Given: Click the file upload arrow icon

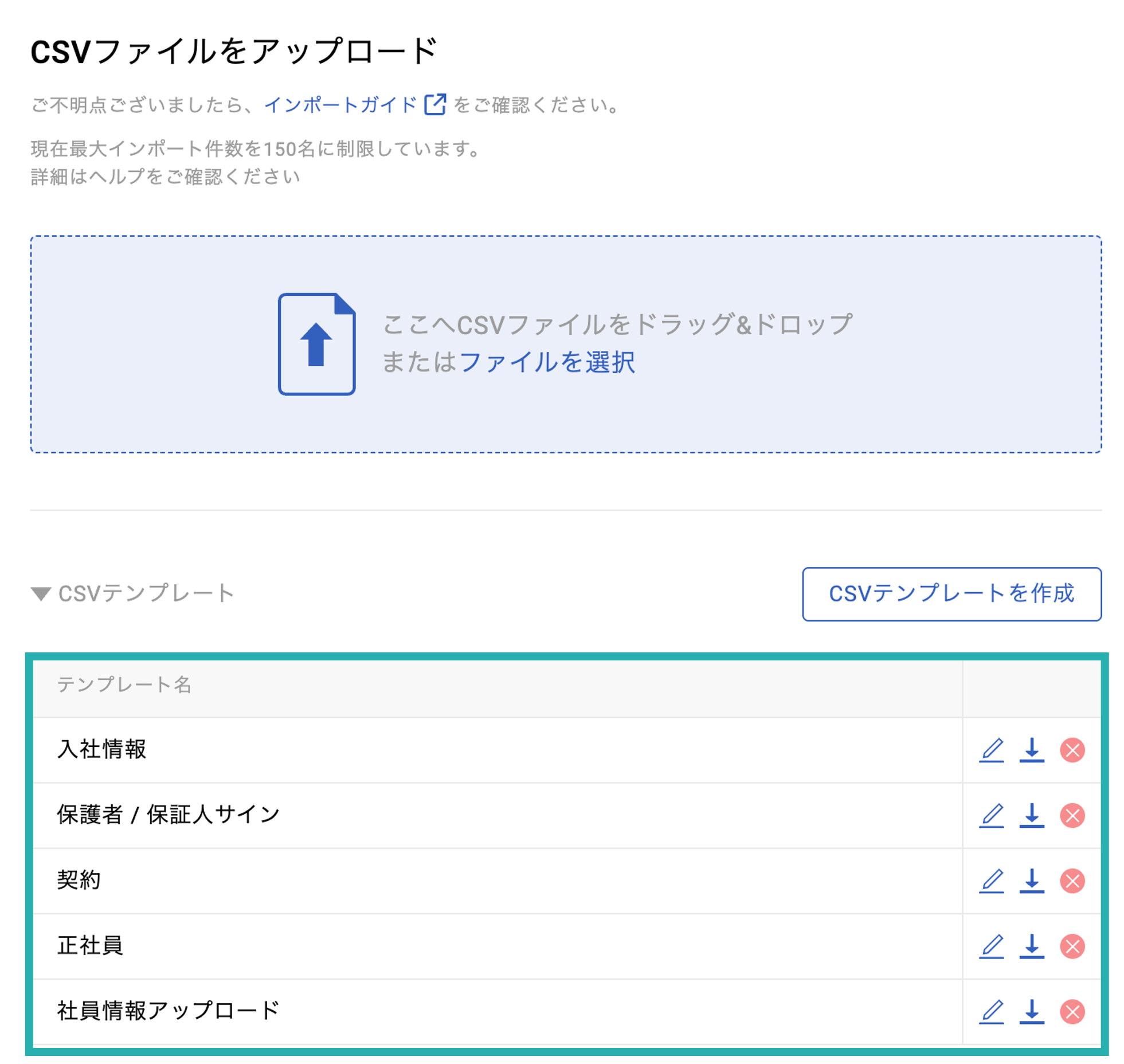Looking at the screenshot, I should [318, 343].
